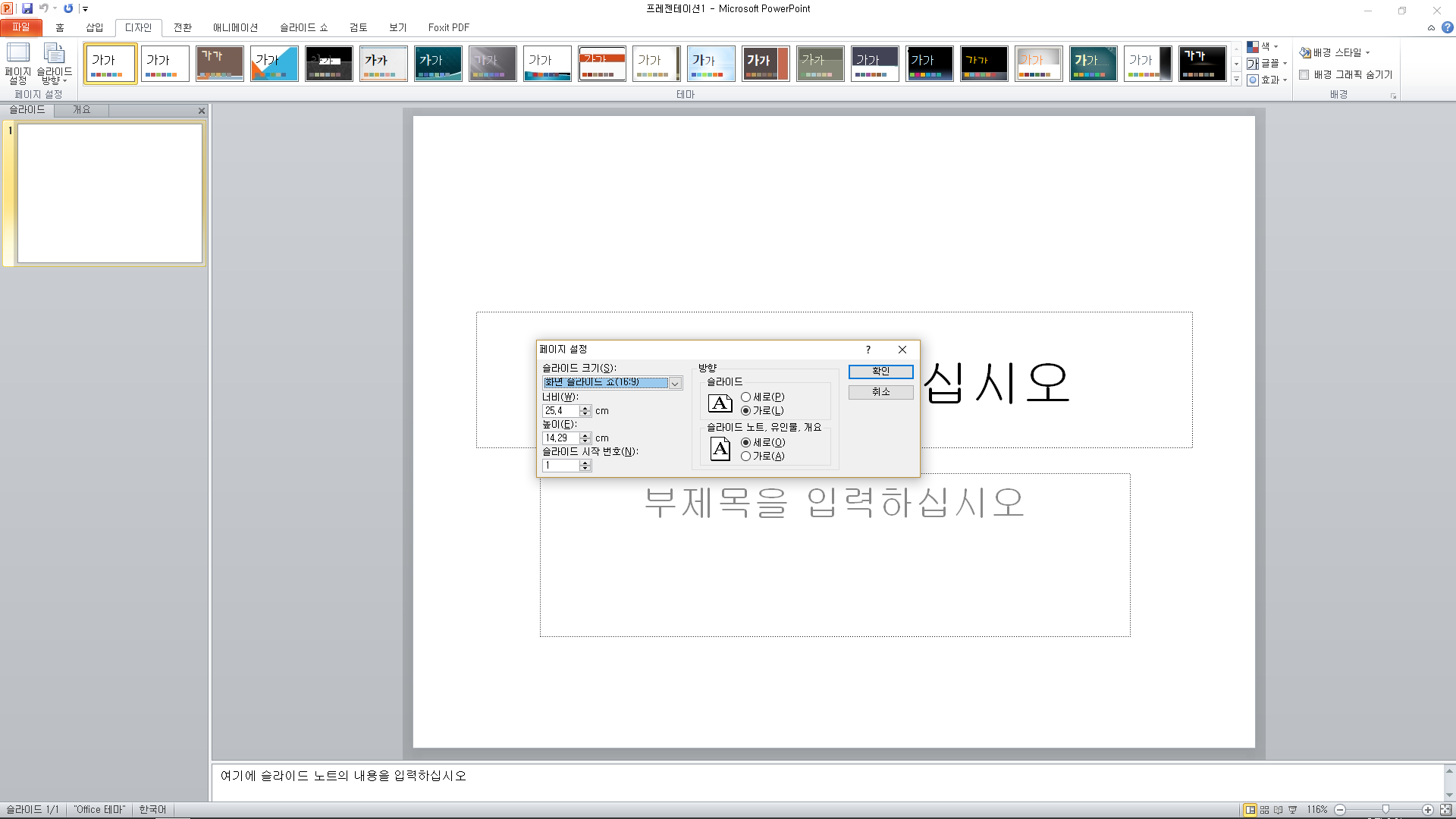
Task: Click OK (확인) in Page Setup dialog
Action: coord(880,372)
